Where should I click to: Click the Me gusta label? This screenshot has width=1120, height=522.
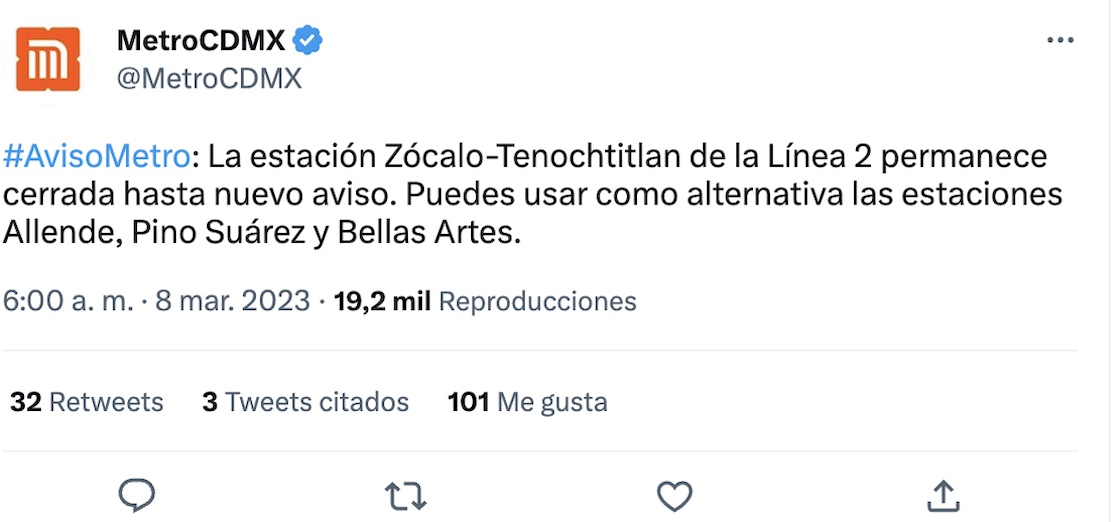tap(552, 402)
